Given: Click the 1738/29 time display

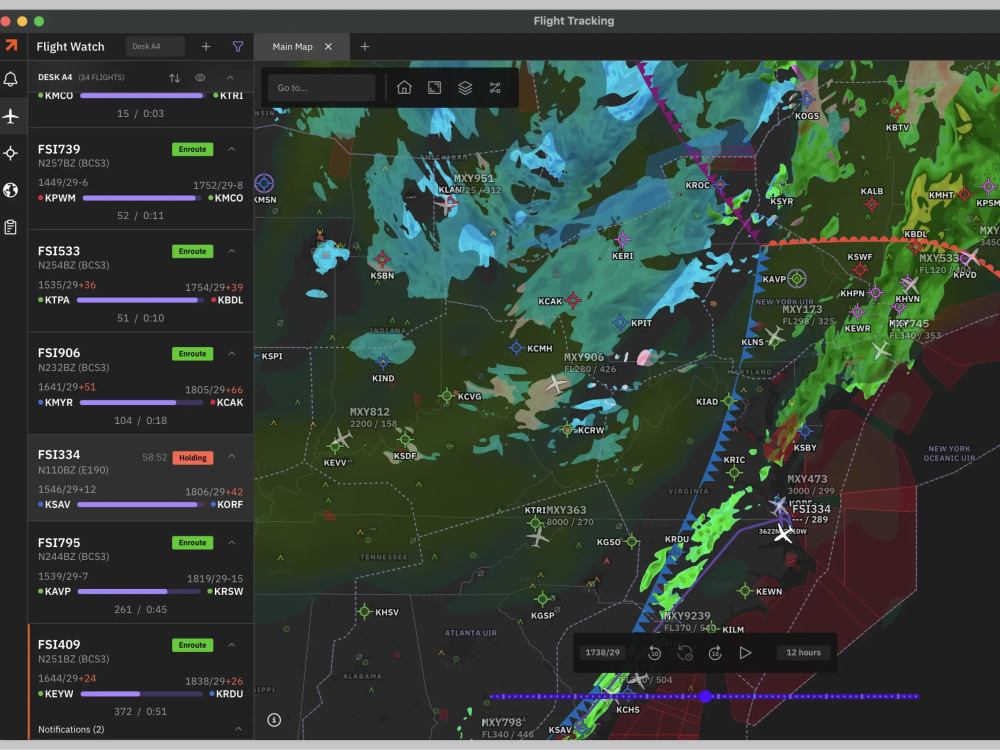Looking at the screenshot, I should tap(603, 652).
